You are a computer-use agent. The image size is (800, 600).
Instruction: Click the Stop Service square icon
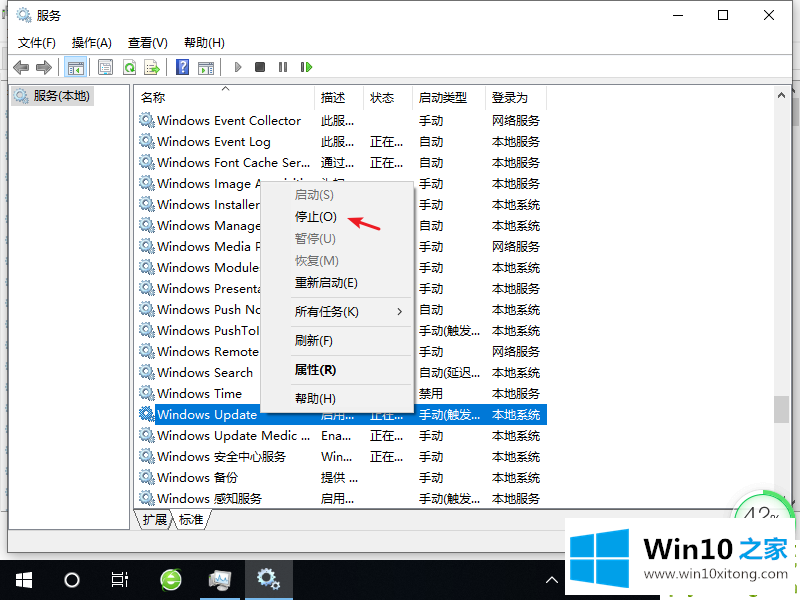260,67
